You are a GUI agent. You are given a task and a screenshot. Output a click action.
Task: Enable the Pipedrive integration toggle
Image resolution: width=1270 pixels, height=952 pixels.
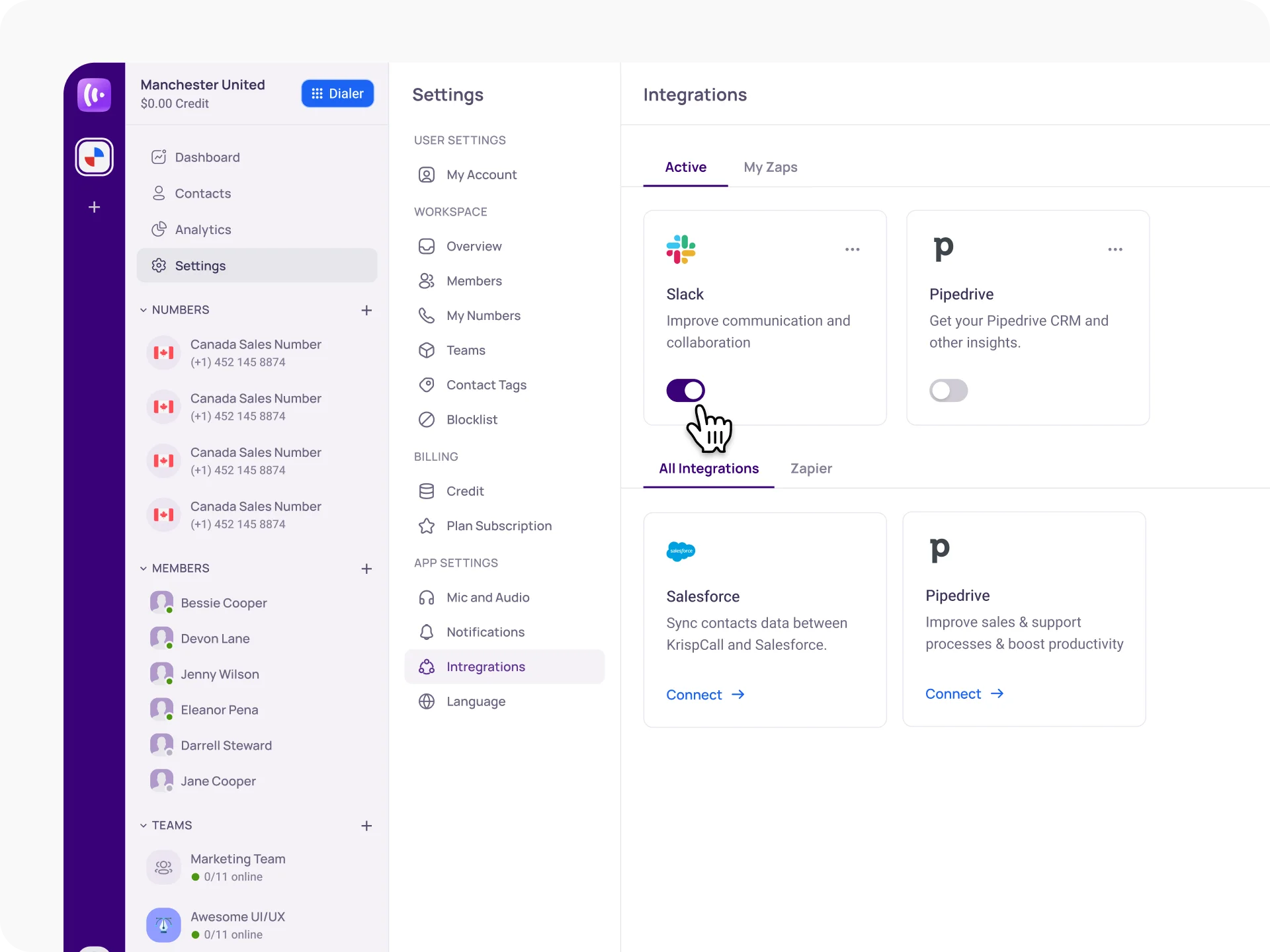(949, 390)
